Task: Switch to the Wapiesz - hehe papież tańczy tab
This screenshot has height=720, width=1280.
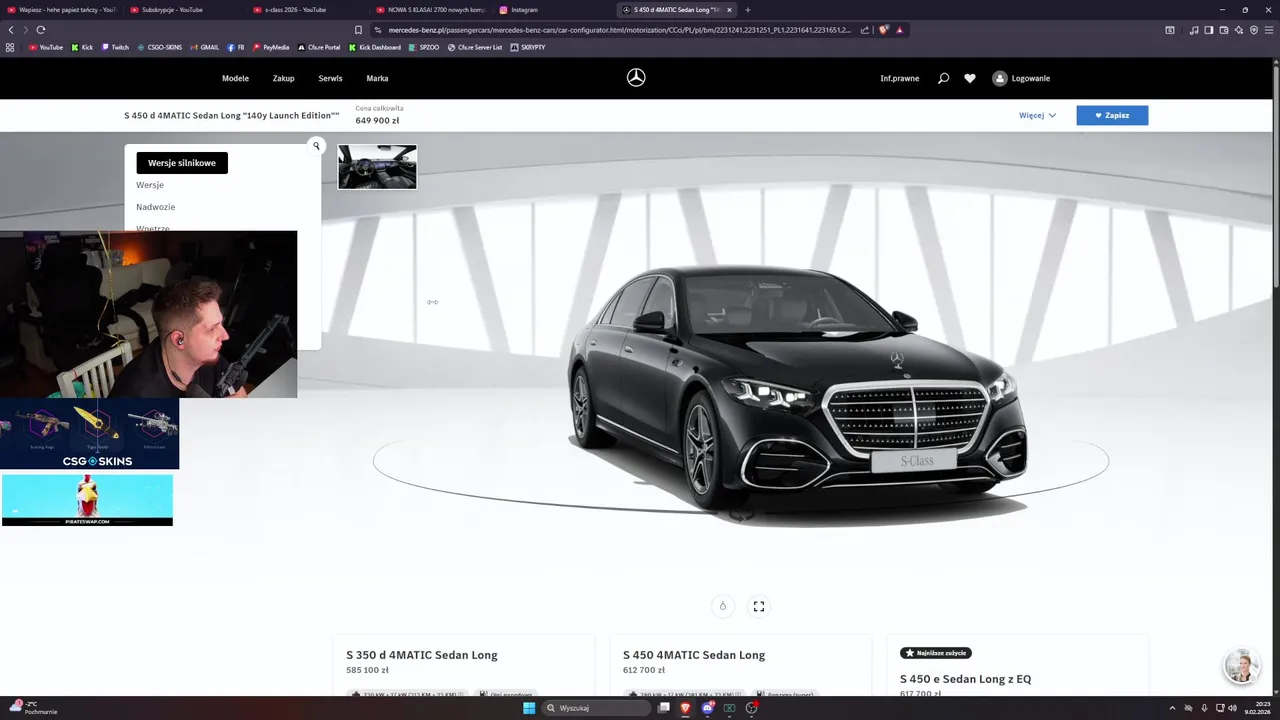Action: click(60, 10)
